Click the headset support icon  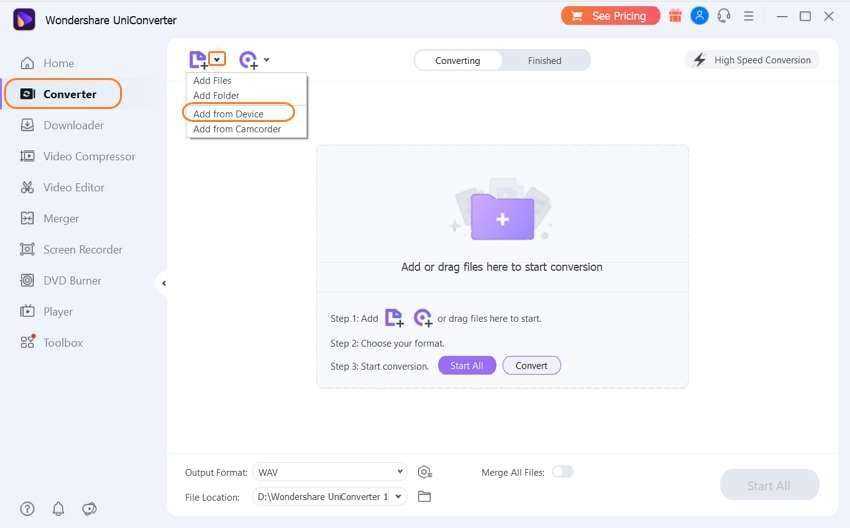[x=724, y=16]
